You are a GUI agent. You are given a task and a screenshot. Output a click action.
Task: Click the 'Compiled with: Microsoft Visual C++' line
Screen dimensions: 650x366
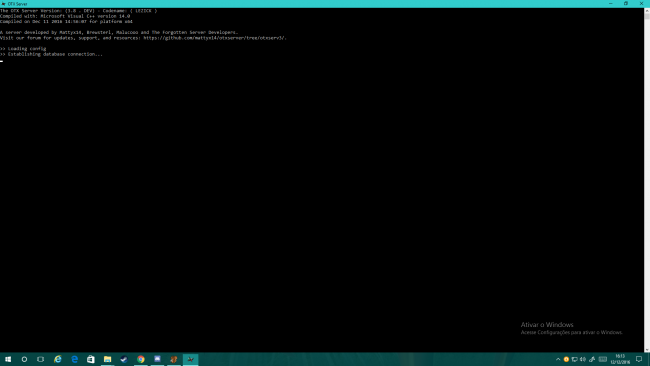65,16
